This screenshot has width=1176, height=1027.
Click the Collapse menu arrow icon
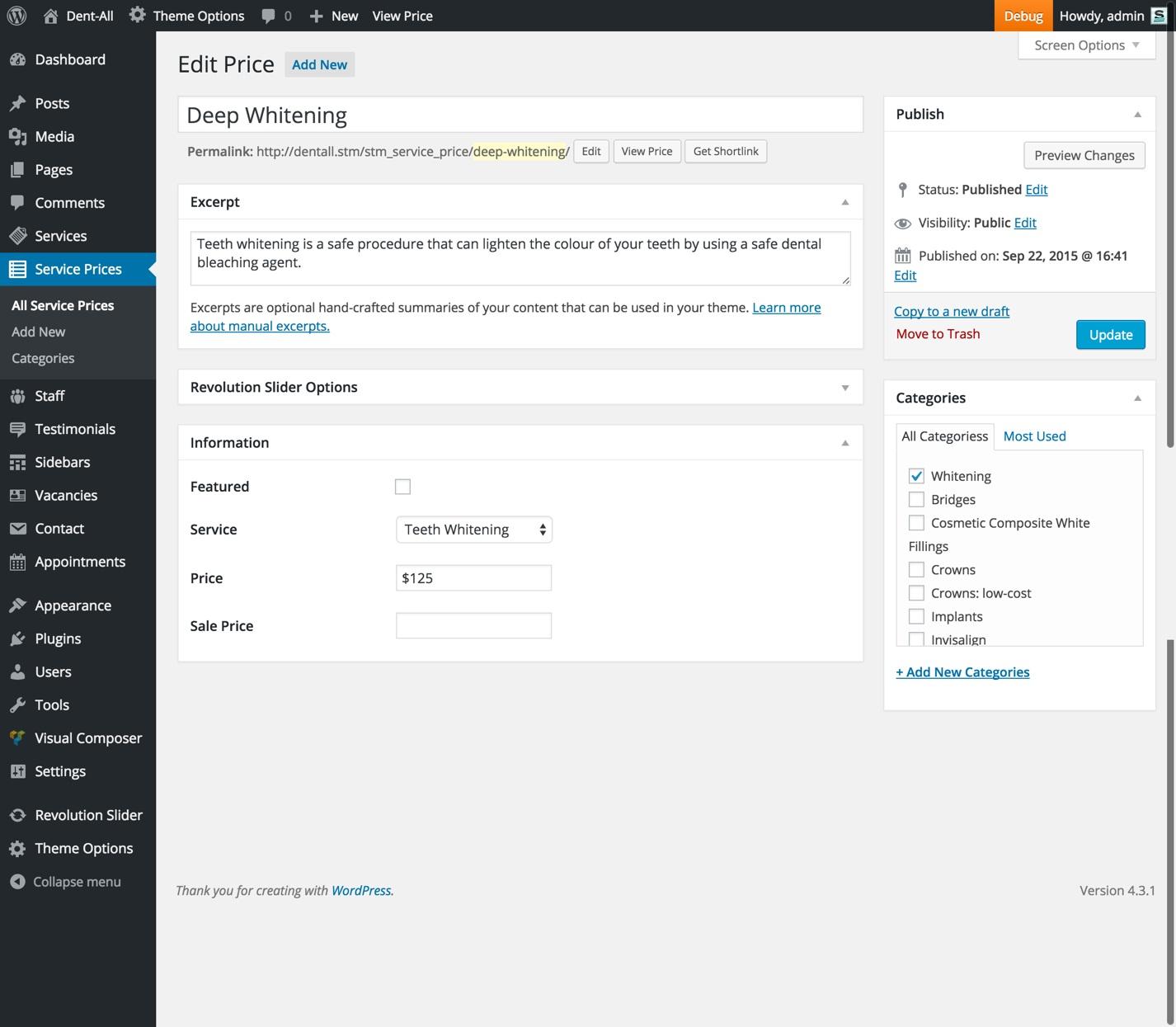pos(17,882)
